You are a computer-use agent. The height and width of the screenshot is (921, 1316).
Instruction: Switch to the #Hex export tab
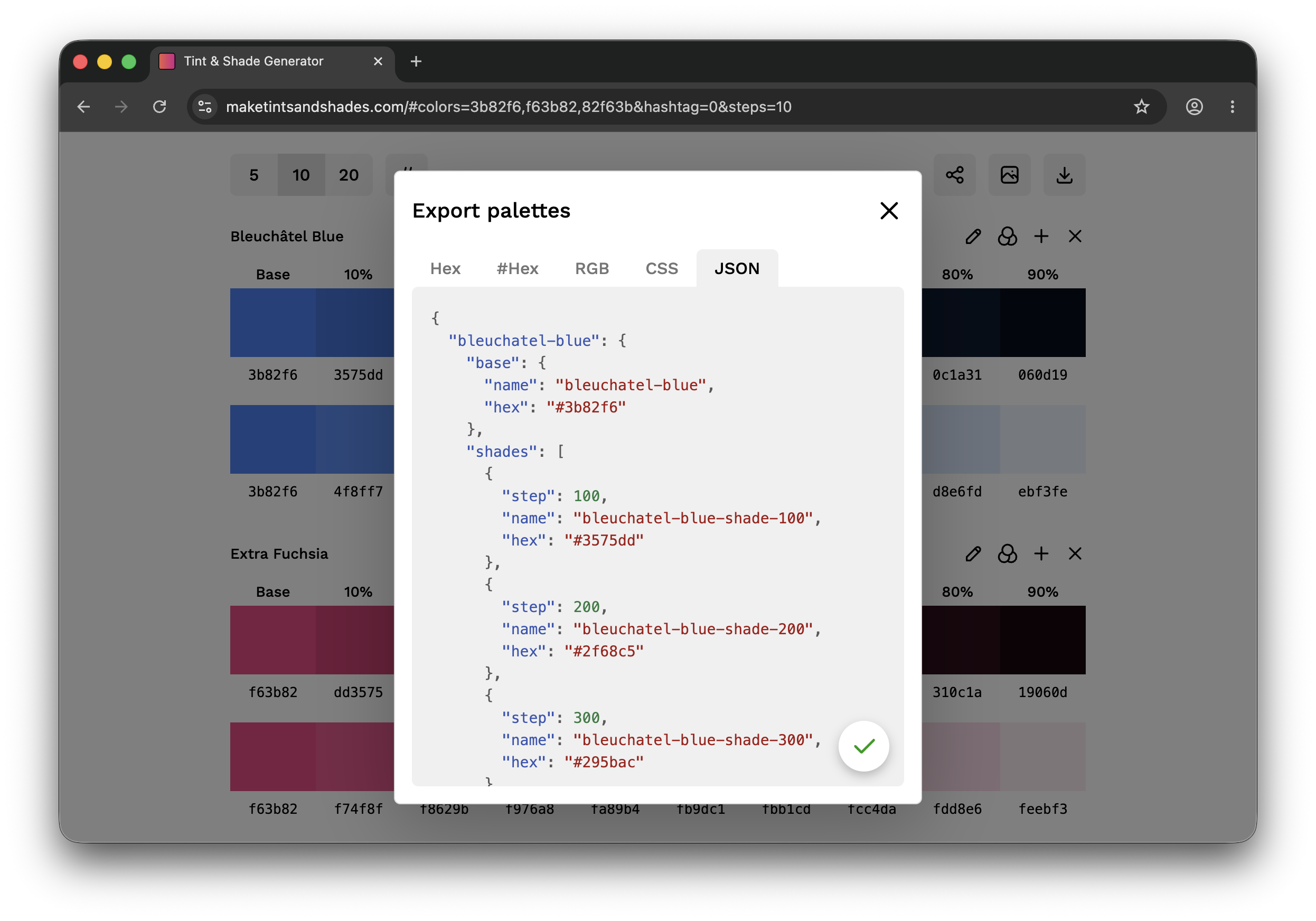coord(517,268)
